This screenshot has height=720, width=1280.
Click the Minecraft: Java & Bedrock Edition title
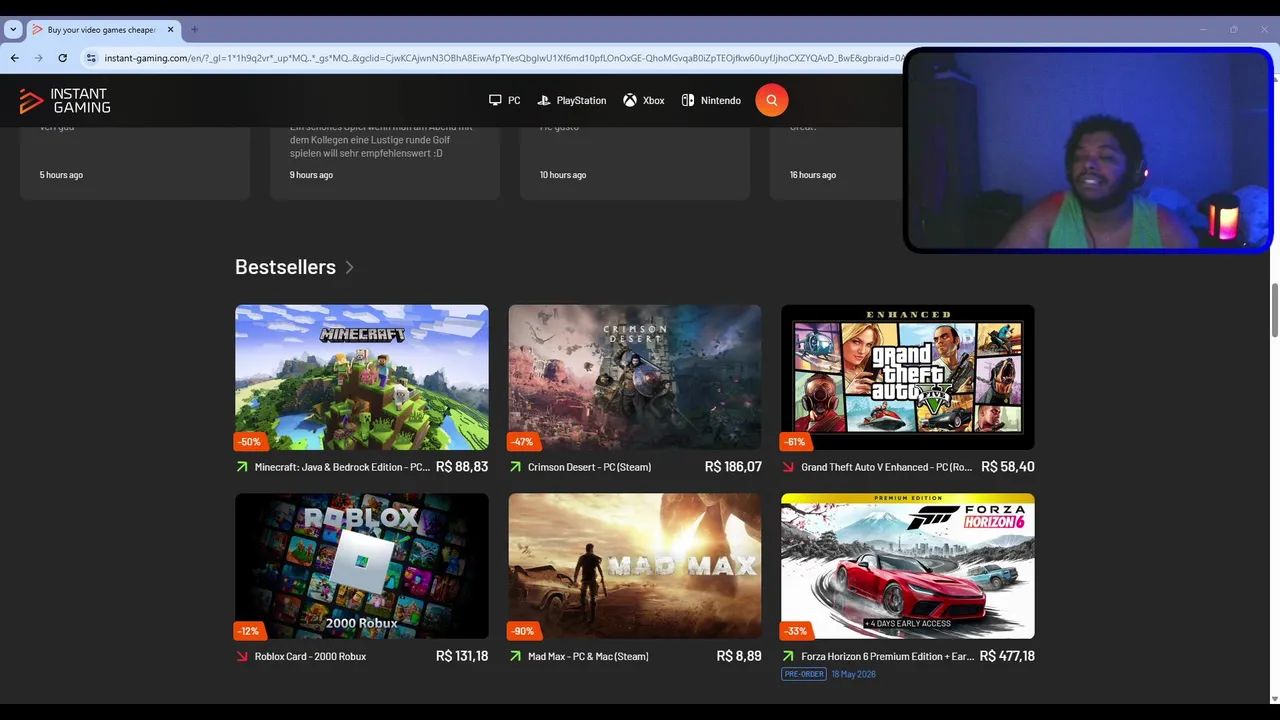[x=342, y=467]
